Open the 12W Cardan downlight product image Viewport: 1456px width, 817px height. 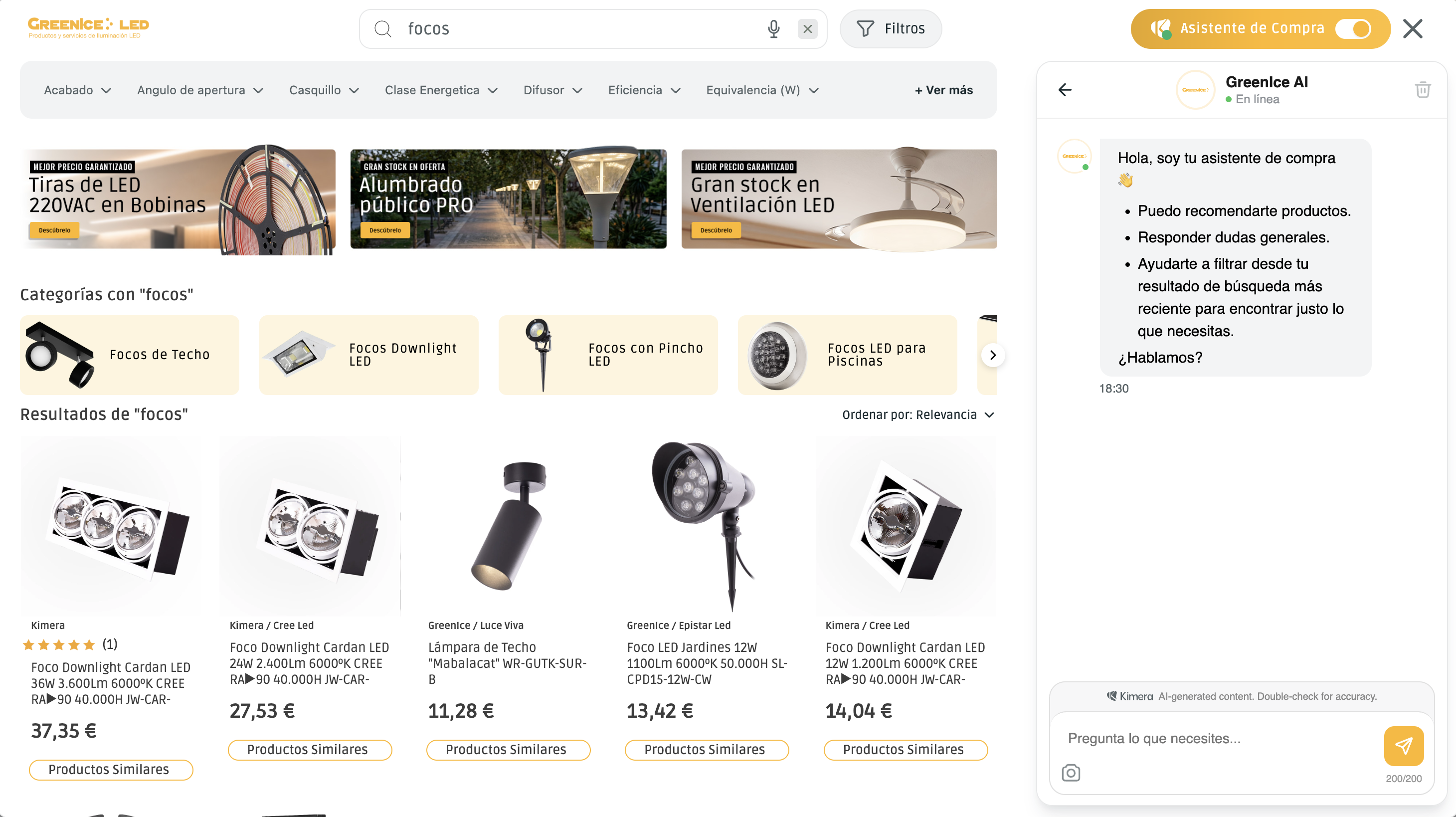(906, 526)
